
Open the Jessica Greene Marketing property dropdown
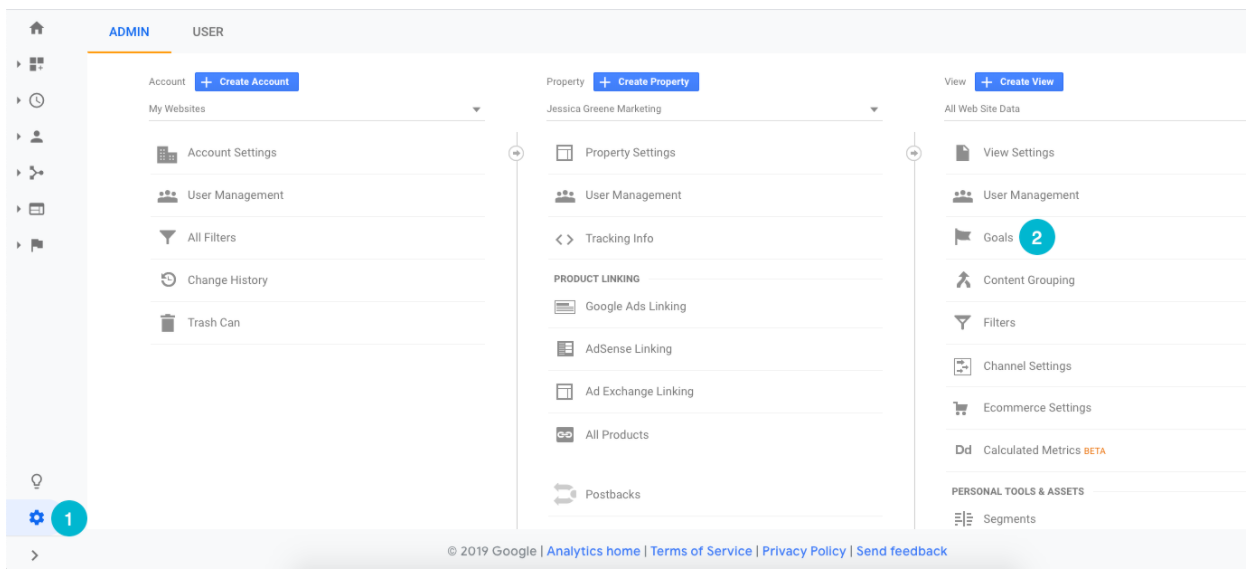pos(713,109)
